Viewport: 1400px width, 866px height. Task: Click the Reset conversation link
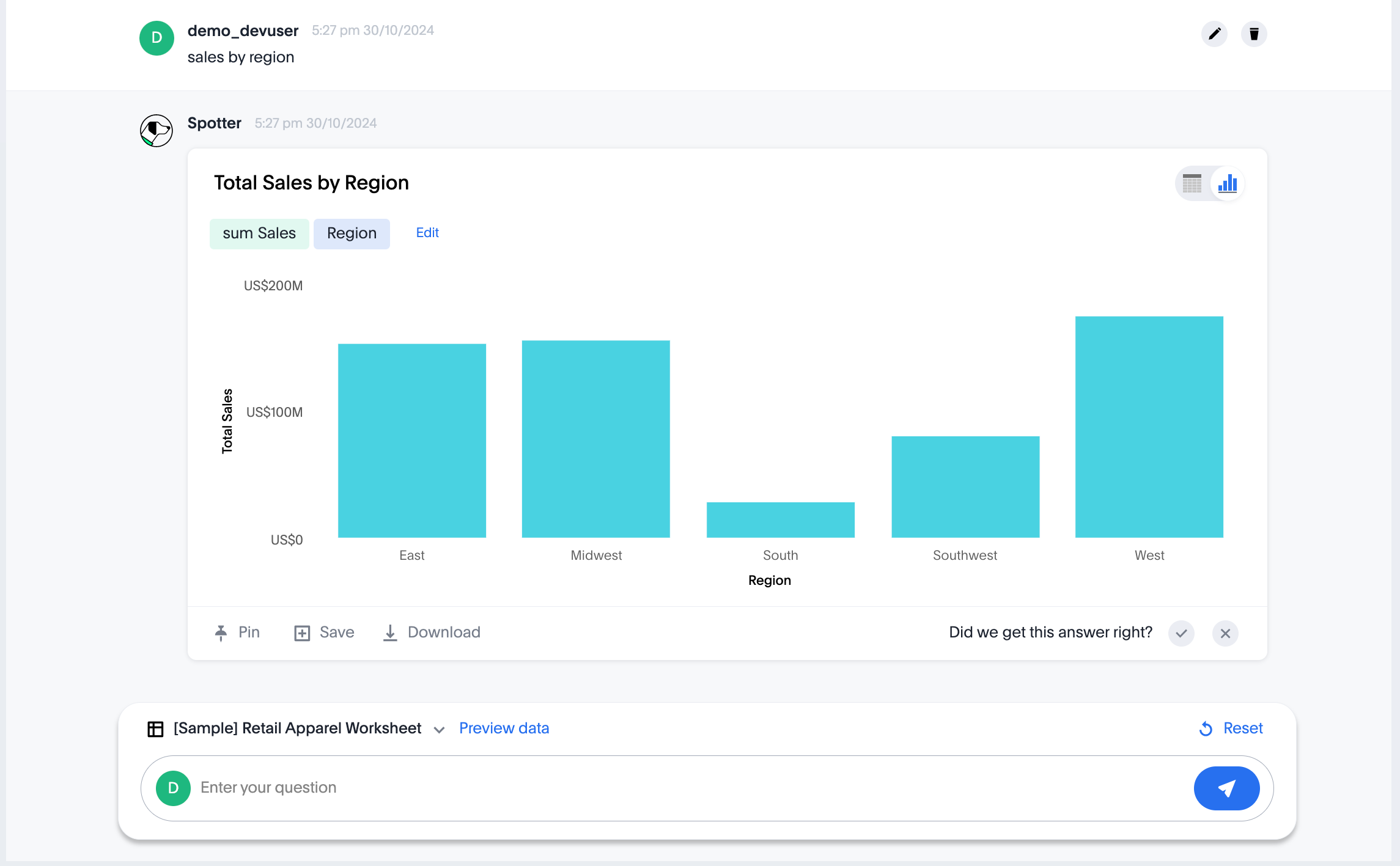pos(1231,728)
